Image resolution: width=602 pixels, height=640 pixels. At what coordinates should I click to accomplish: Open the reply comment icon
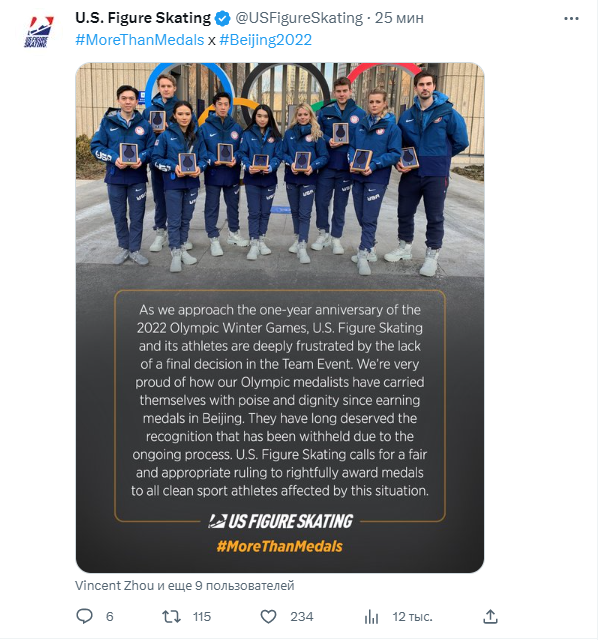point(84,616)
